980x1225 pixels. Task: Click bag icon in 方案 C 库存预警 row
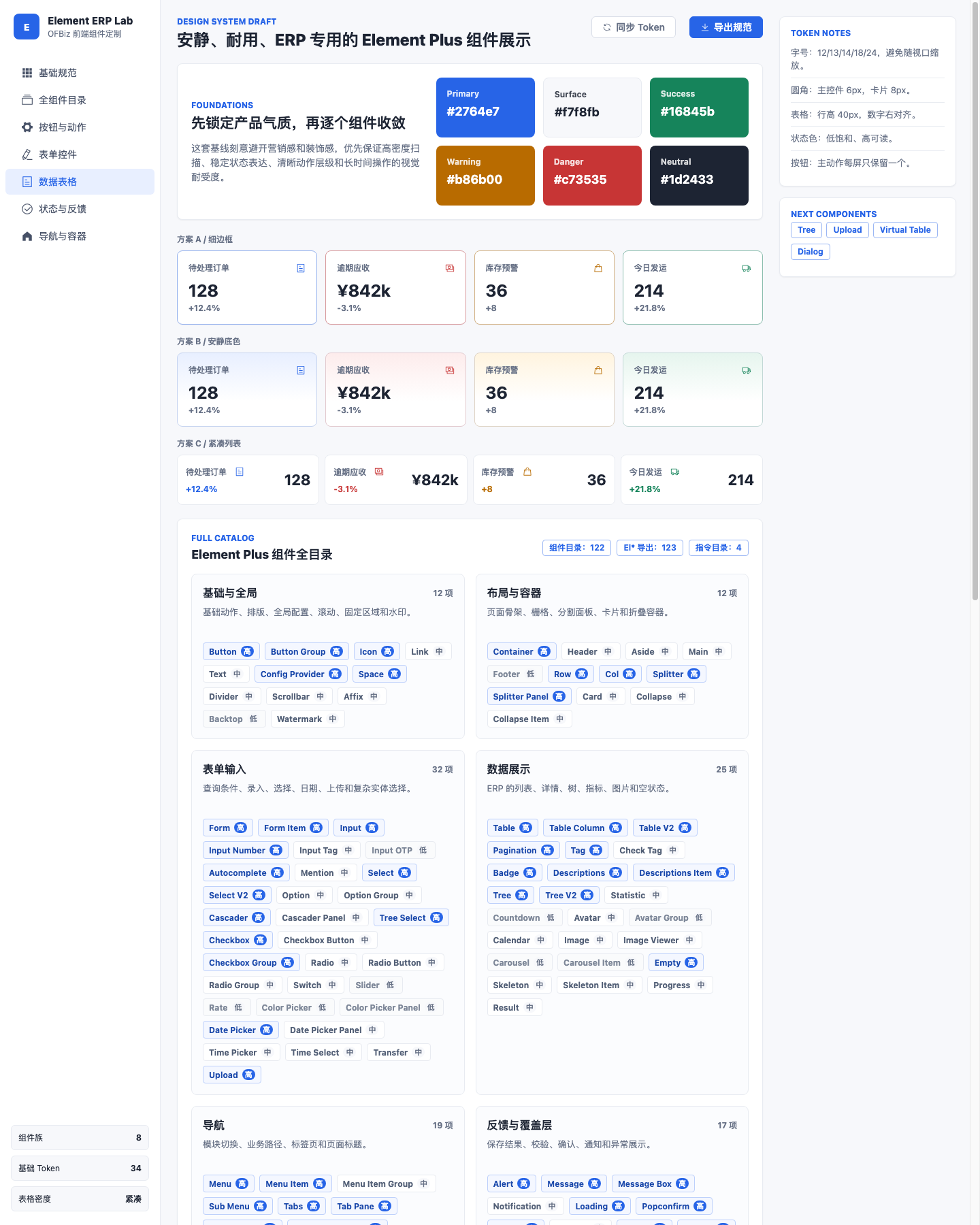point(527,472)
